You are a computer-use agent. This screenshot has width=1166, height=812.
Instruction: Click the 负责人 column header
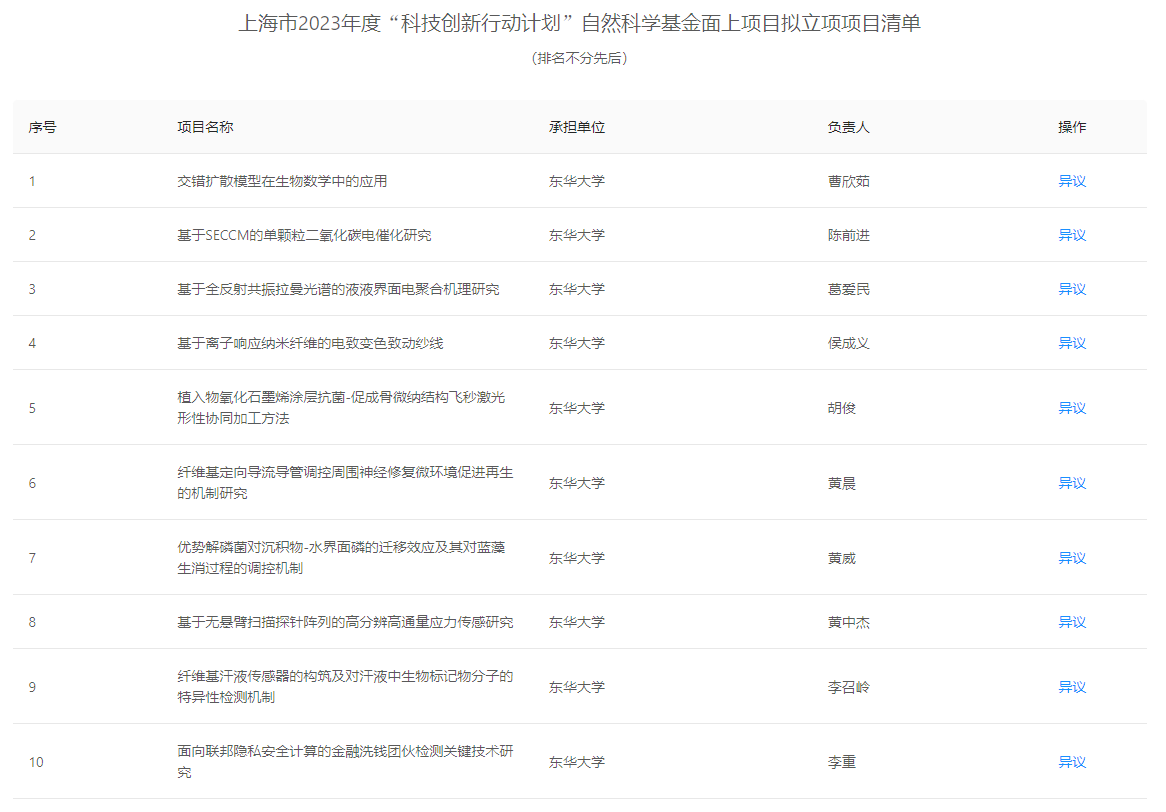[x=848, y=127]
